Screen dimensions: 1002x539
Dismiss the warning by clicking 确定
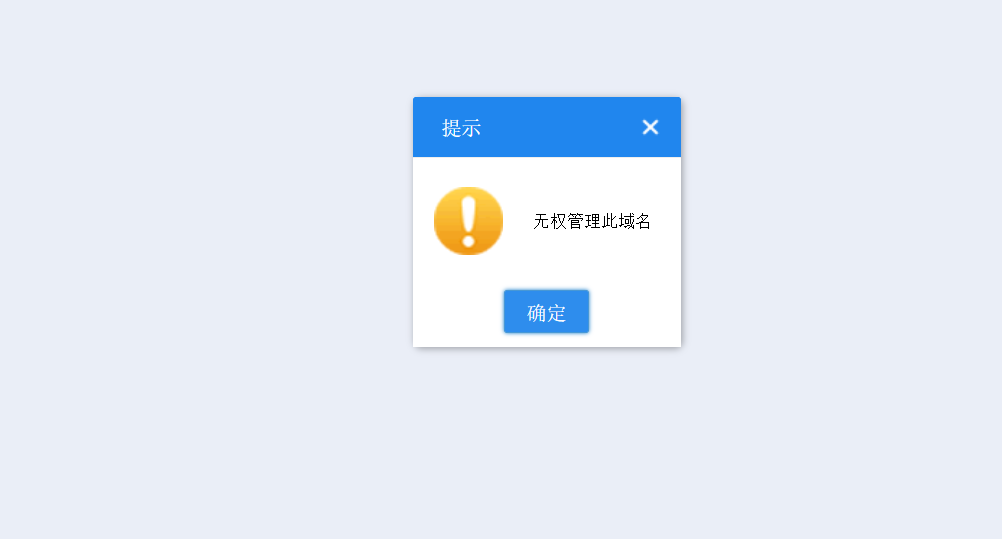pos(546,311)
